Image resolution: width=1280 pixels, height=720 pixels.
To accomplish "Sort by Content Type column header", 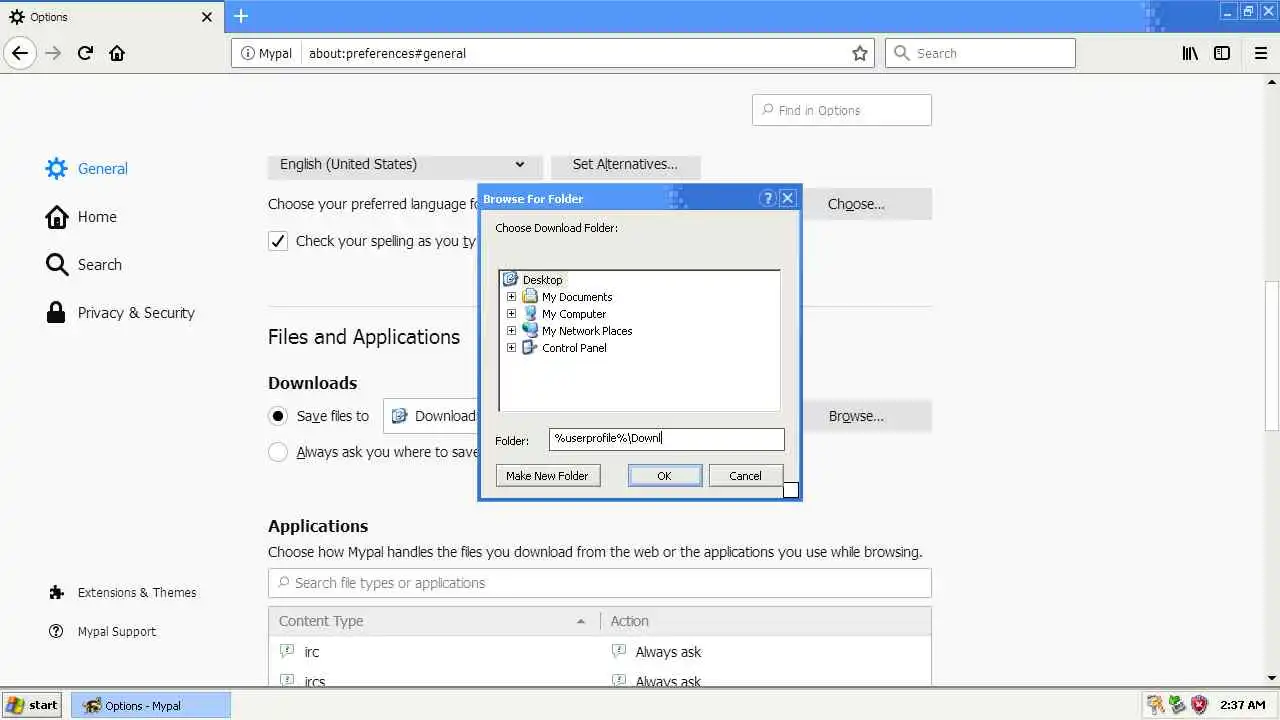I will [434, 621].
